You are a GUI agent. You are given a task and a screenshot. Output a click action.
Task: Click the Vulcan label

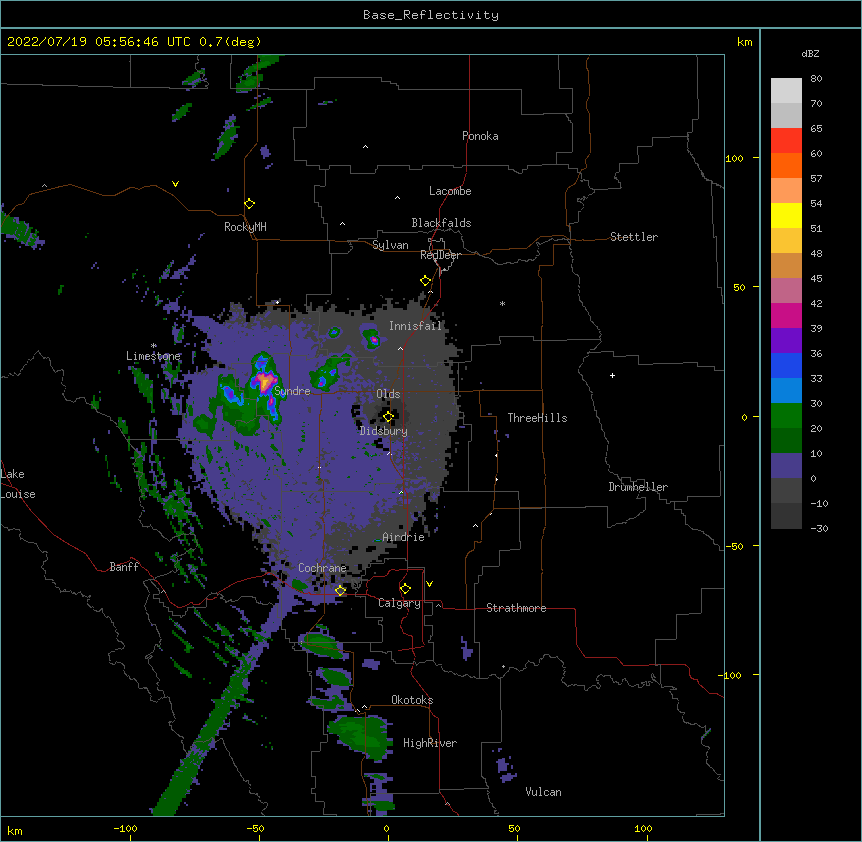[x=543, y=792]
